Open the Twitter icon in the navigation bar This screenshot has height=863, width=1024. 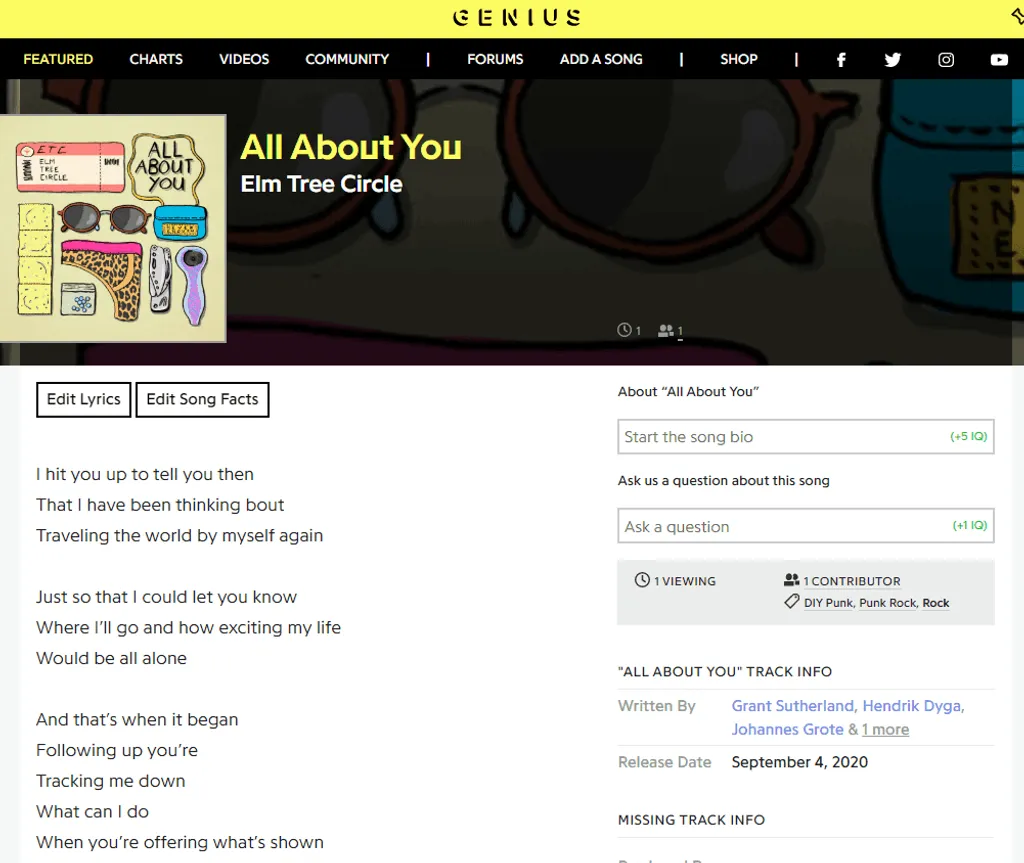pyautogui.click(x=893, y=59)
